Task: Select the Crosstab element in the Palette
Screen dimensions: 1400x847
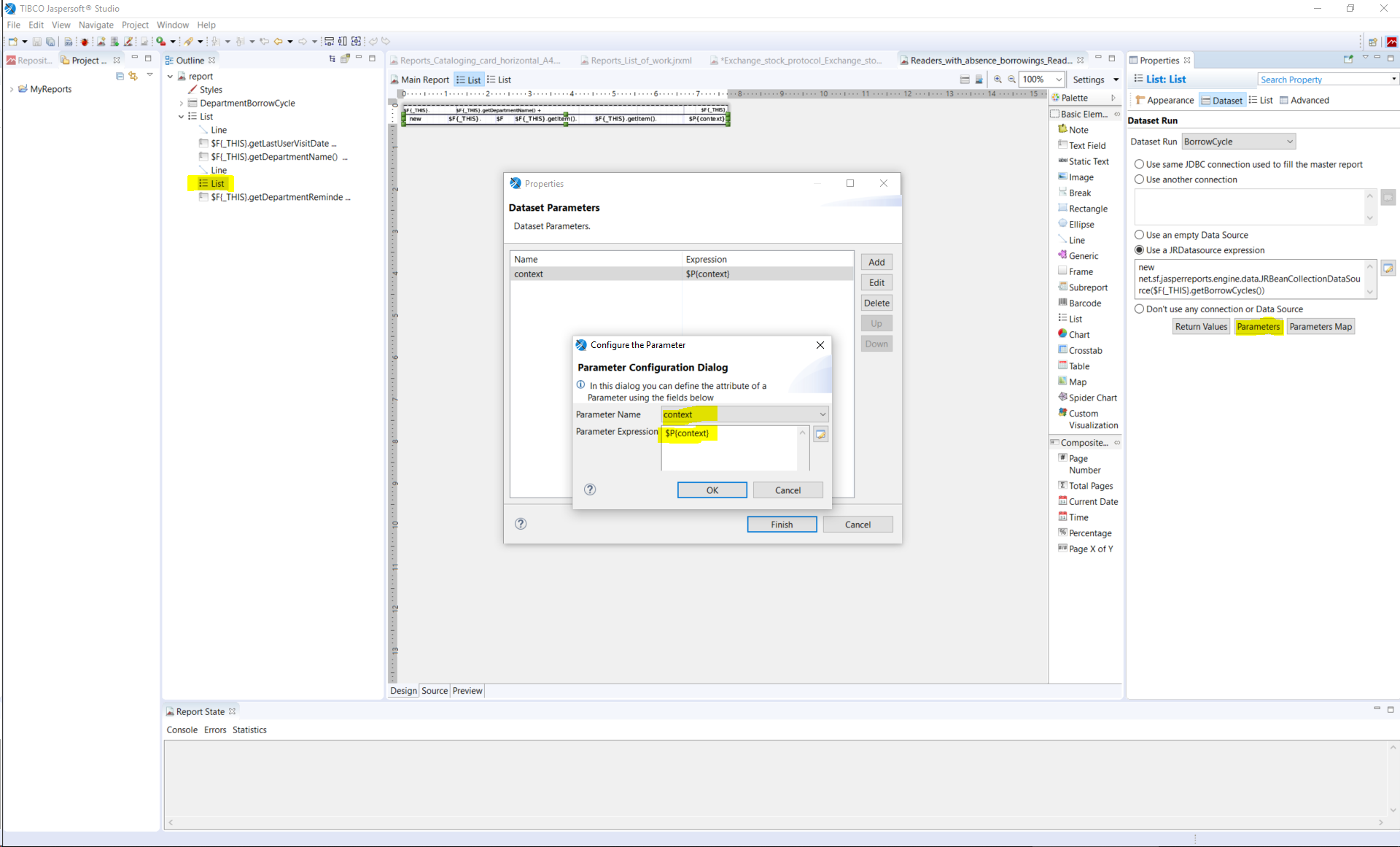Action: [x=1084, y=350]
